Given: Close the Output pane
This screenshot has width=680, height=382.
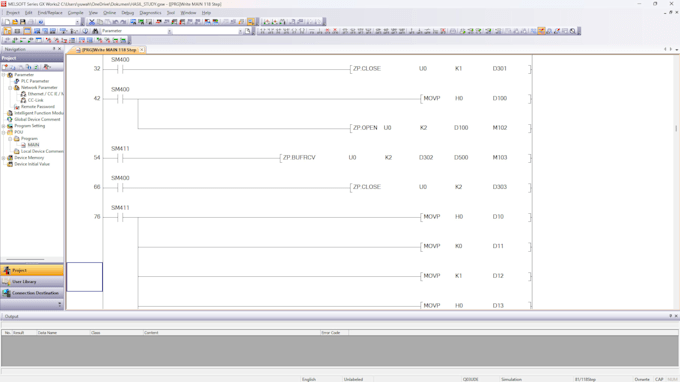Looking at the screenshot, I should [676, 316].
